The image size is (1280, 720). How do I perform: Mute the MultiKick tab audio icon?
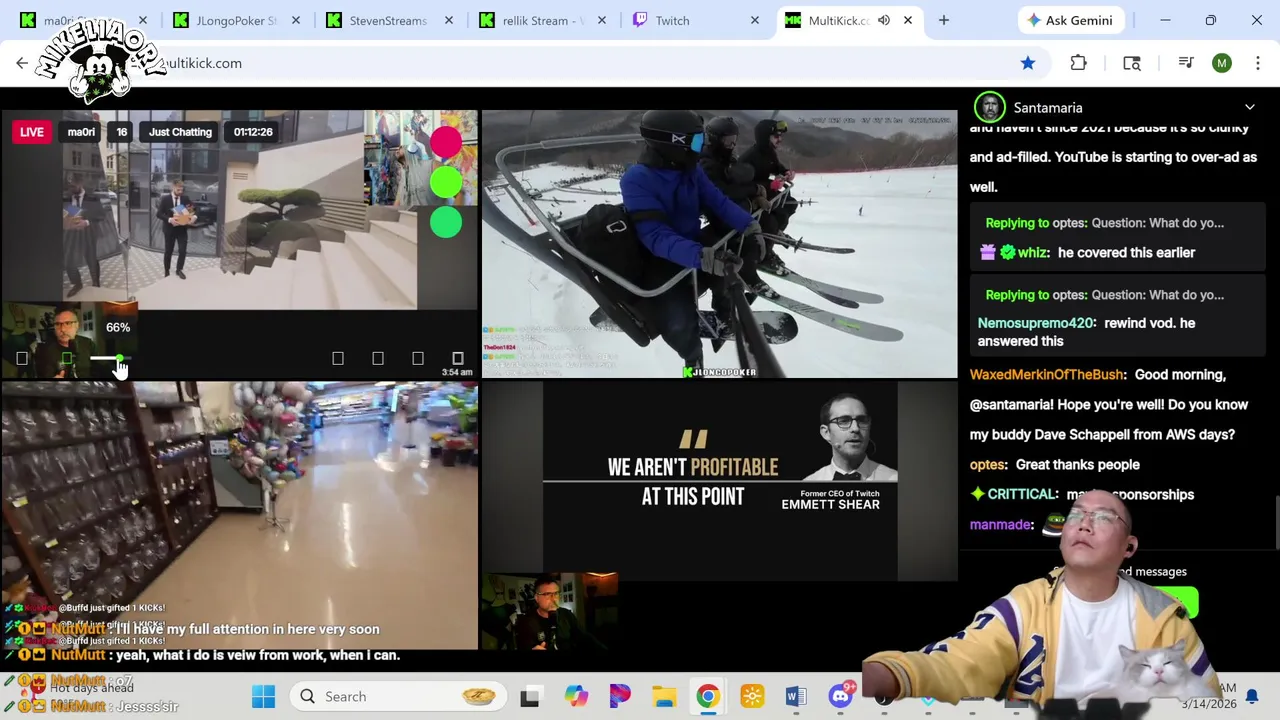pos(884,20)
